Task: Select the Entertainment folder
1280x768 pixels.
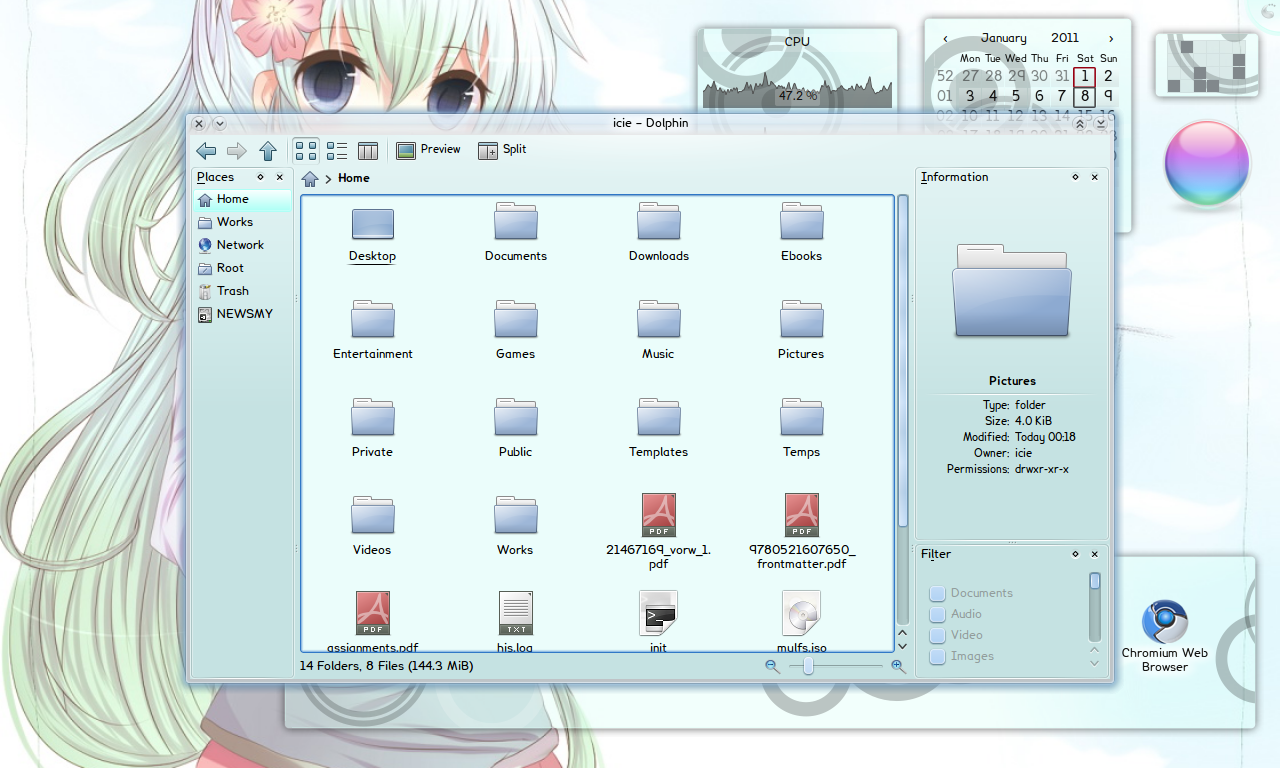Action: [x=373, y=331]
